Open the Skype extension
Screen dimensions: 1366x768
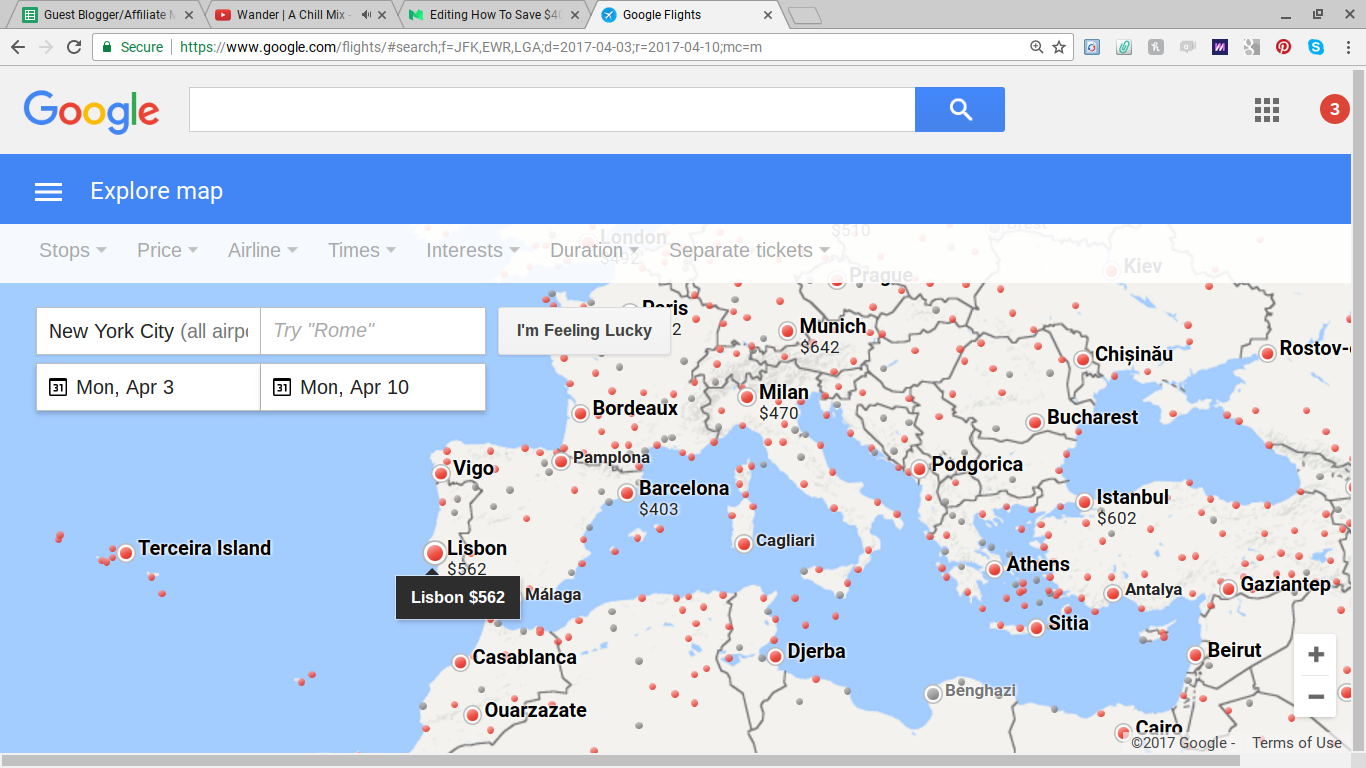pyautogui.click(x=1315, y=47)
